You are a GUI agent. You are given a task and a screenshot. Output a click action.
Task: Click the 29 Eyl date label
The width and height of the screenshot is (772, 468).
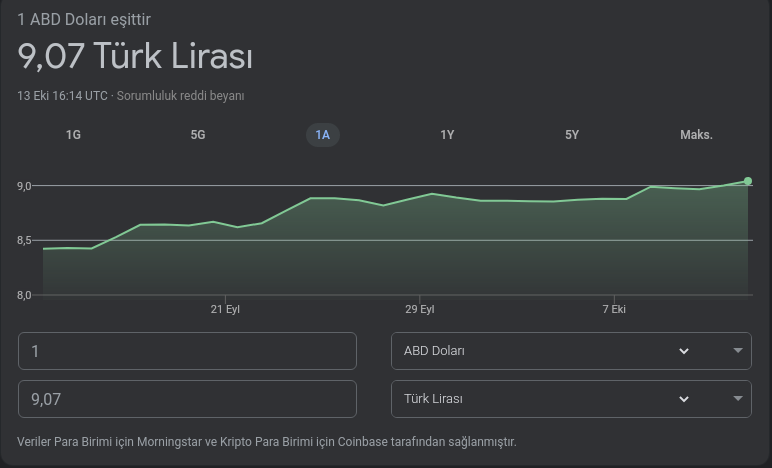point(420,310)
